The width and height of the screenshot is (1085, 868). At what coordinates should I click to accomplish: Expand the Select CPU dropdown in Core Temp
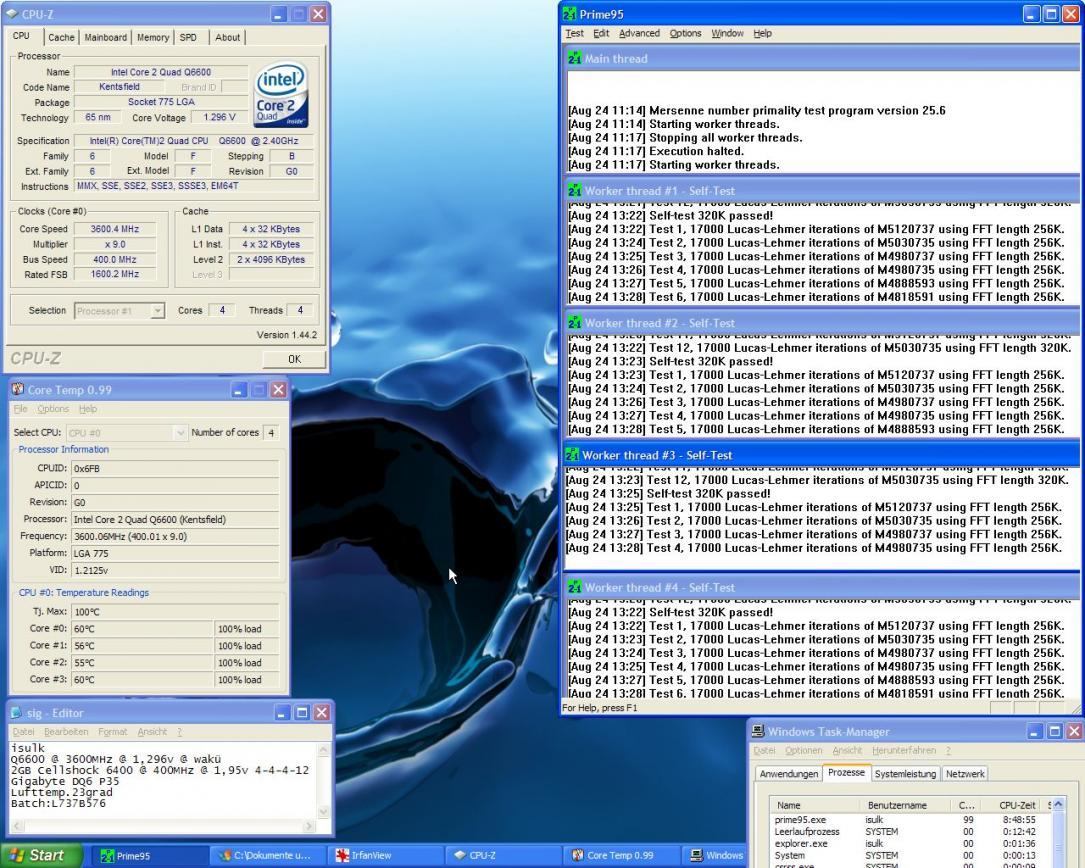tap(180, 433)
